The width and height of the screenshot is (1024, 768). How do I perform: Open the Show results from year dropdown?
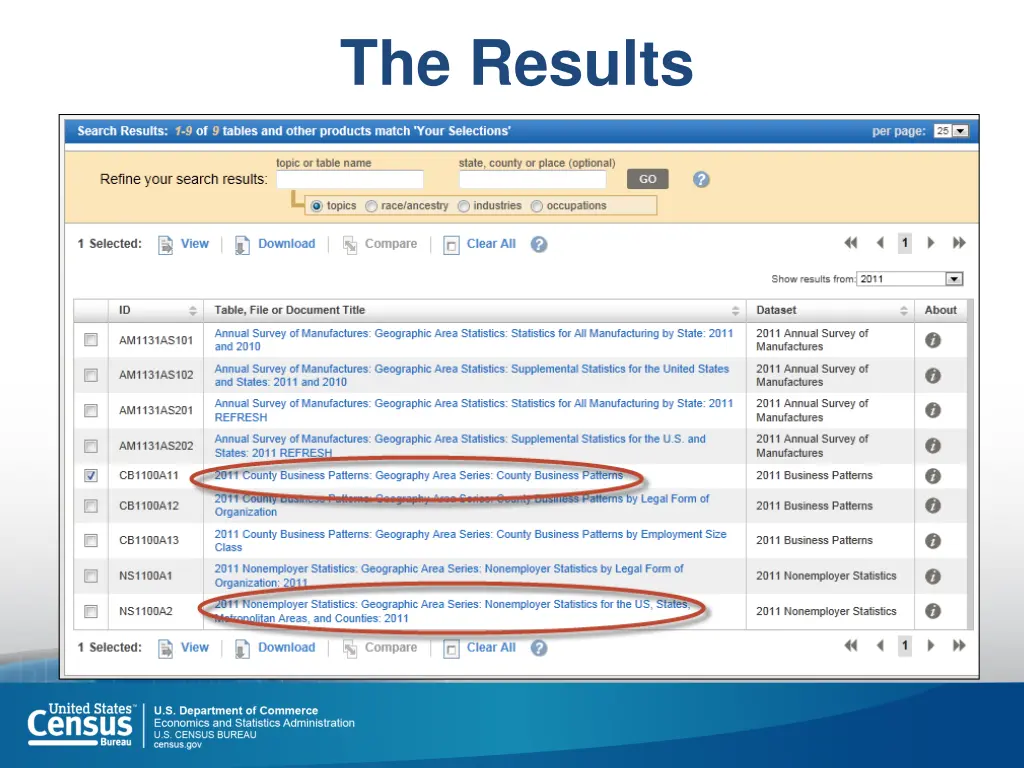pos(909,279)
